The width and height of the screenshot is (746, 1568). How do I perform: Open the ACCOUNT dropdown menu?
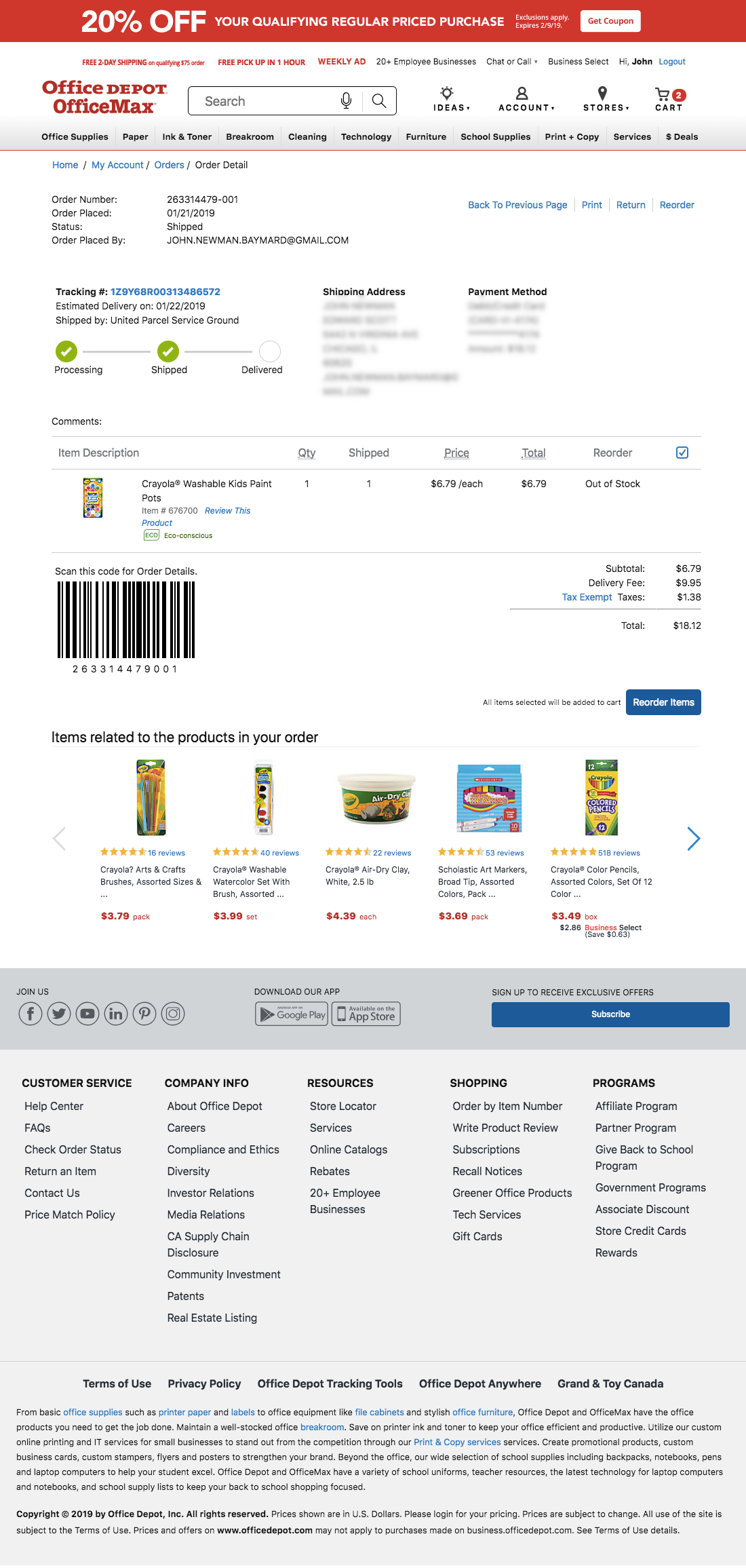pyautogui.click(x=526, y=107)
